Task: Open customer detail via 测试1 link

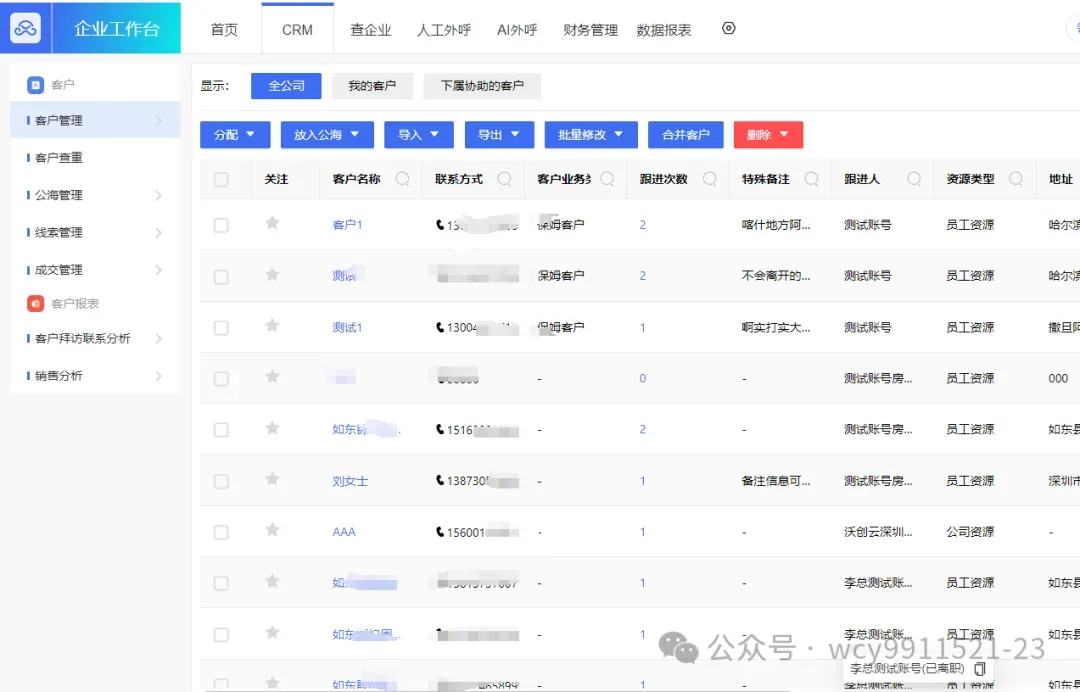Action: tap(347, 327)
